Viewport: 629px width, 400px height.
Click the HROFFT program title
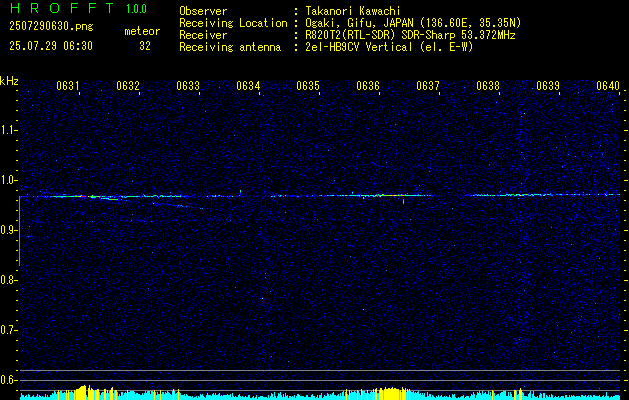[61, 8]
